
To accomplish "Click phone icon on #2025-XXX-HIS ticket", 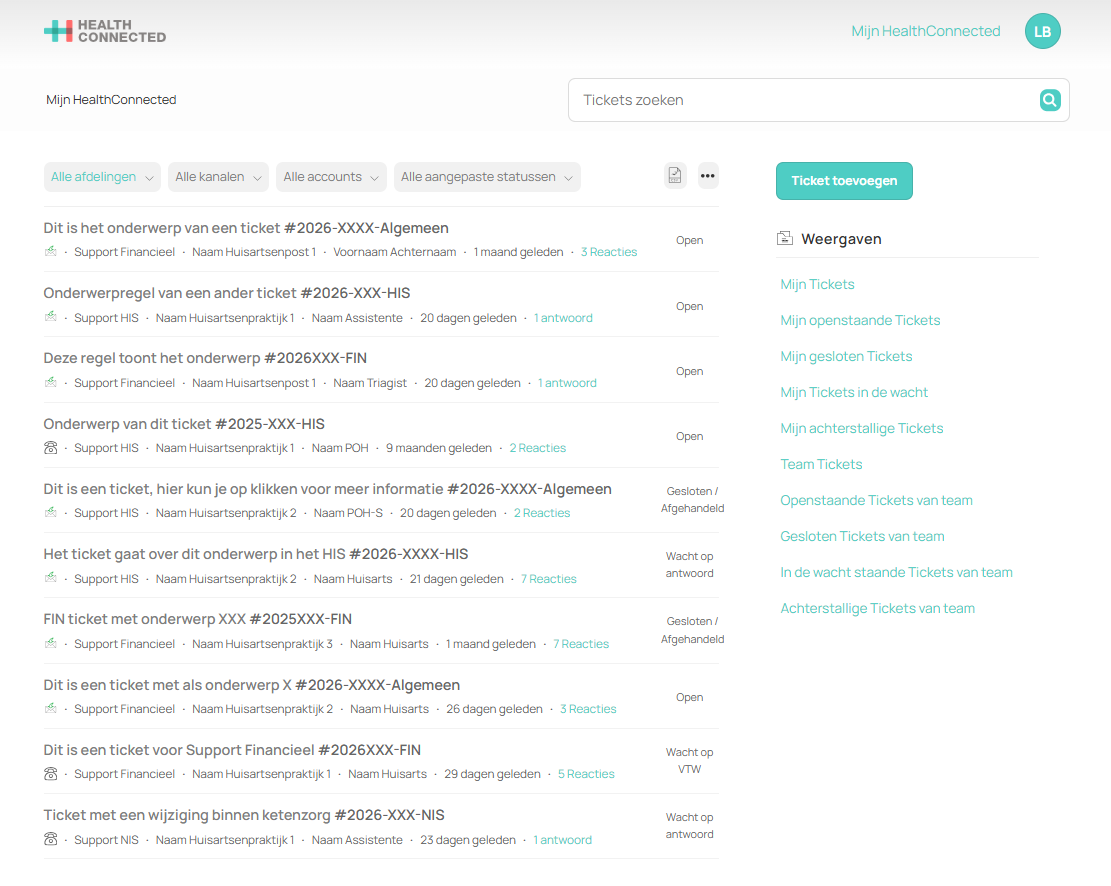I will [x=50, y=448].
